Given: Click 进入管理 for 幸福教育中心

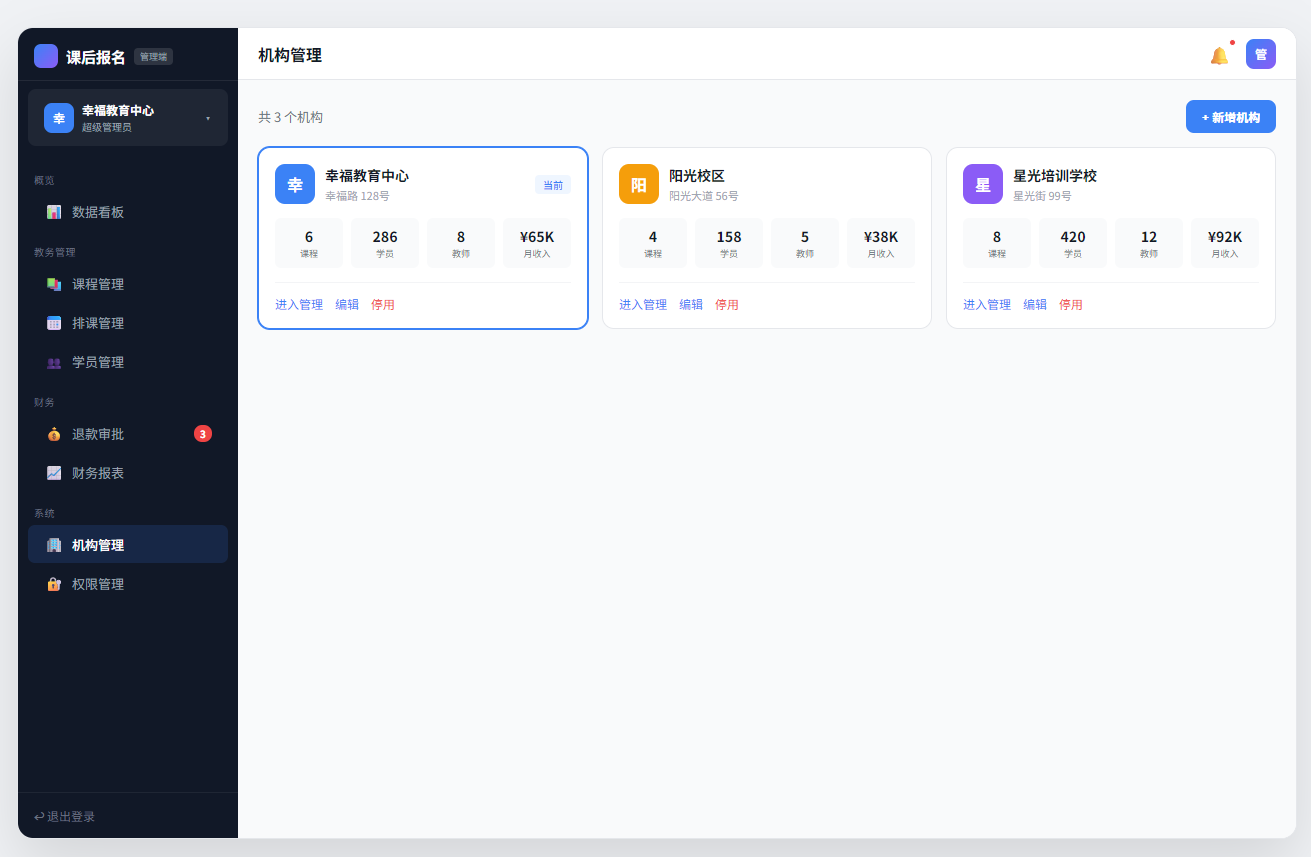Looking at the screenshot, I should tap(299, 305).
